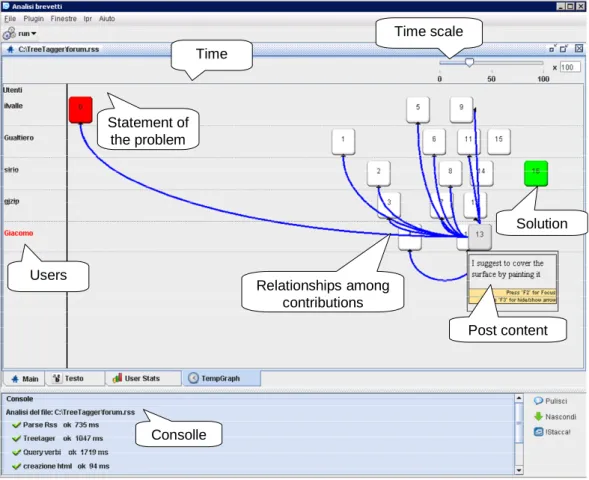The image size is (589, 480).
Task: Switch to the Main tab
Action: [24, 379]
